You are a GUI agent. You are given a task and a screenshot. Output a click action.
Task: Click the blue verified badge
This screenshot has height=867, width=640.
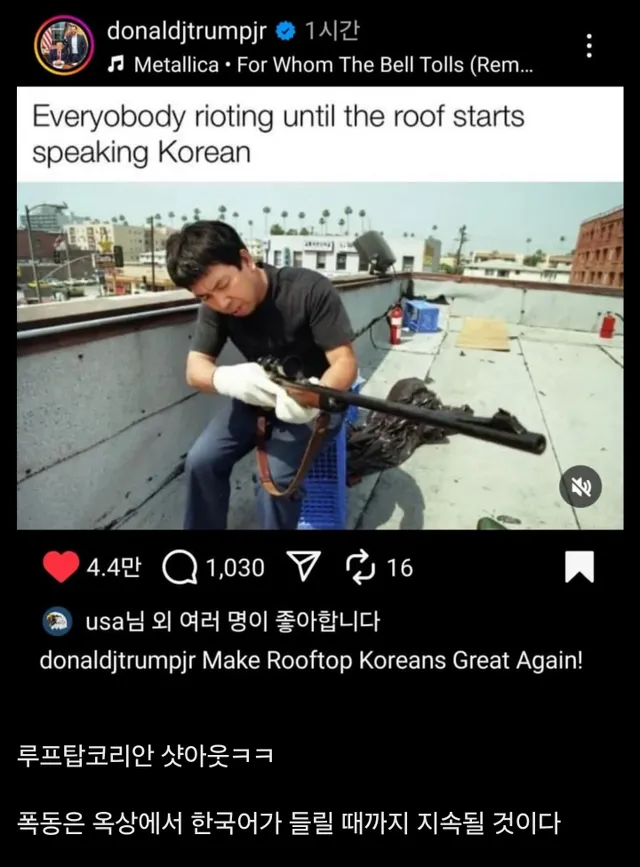285,31
